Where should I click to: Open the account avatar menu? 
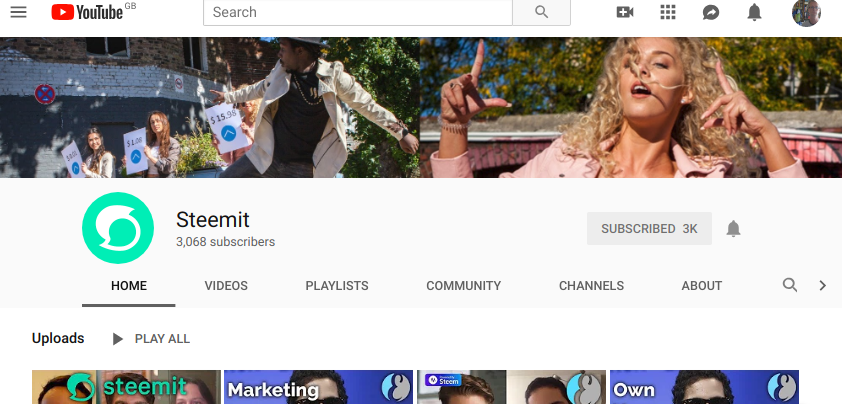806,12
